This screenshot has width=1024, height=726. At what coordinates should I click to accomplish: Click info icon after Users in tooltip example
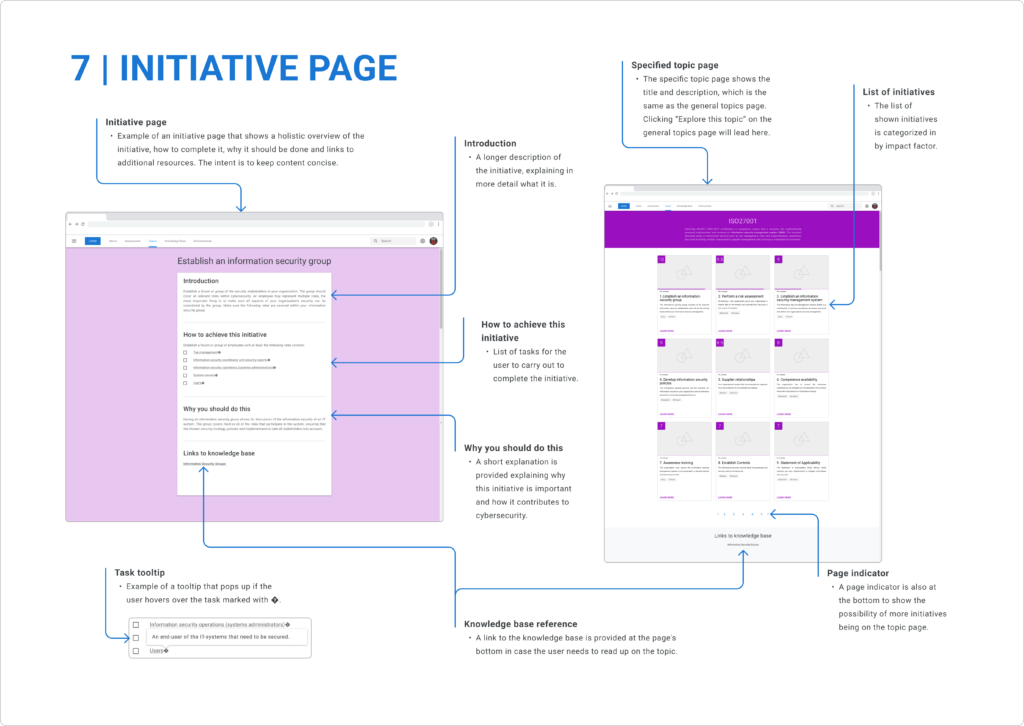click(166, 651)
